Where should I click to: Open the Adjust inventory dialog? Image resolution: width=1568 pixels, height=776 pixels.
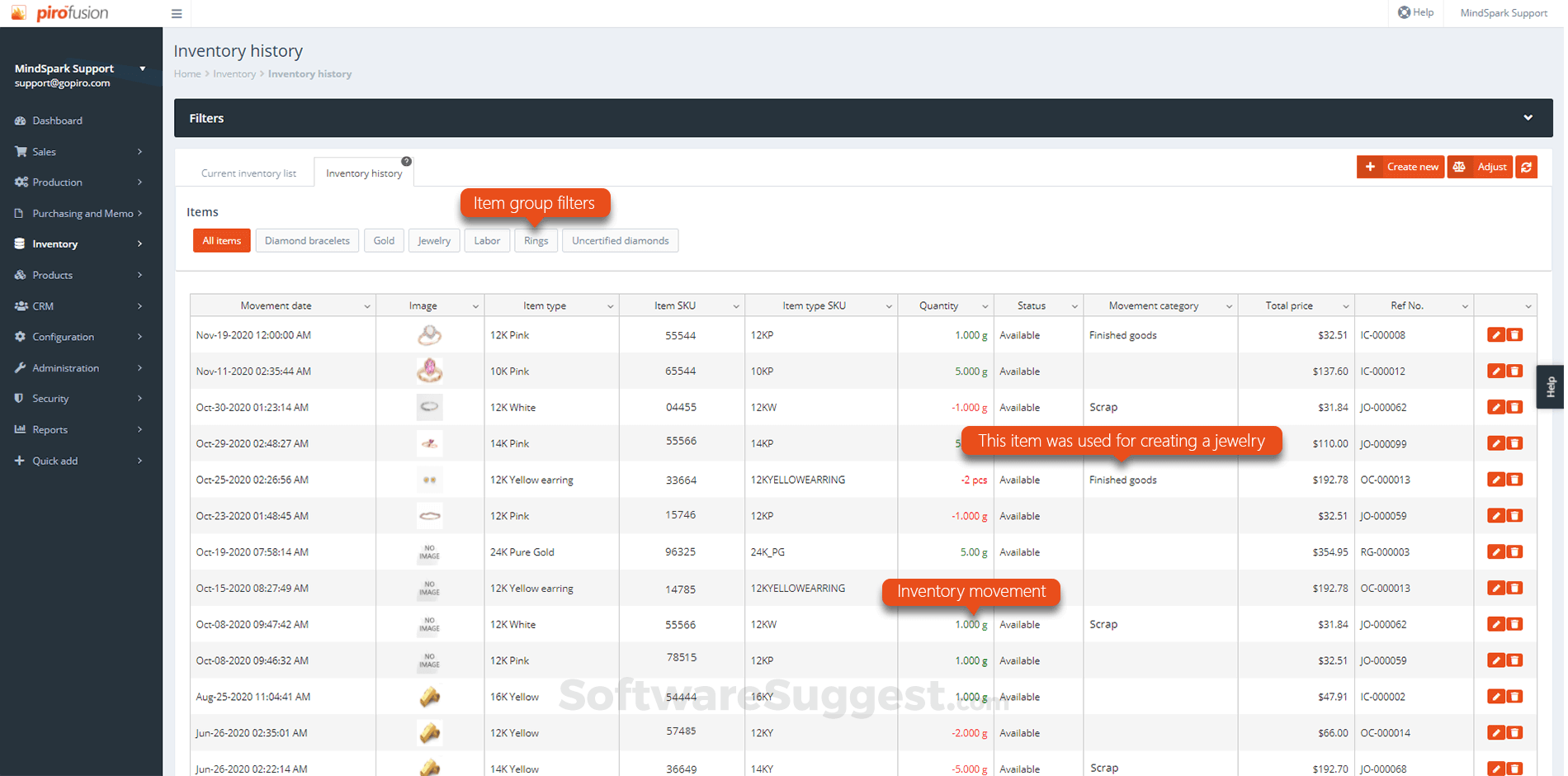(x=1480, y=167)
